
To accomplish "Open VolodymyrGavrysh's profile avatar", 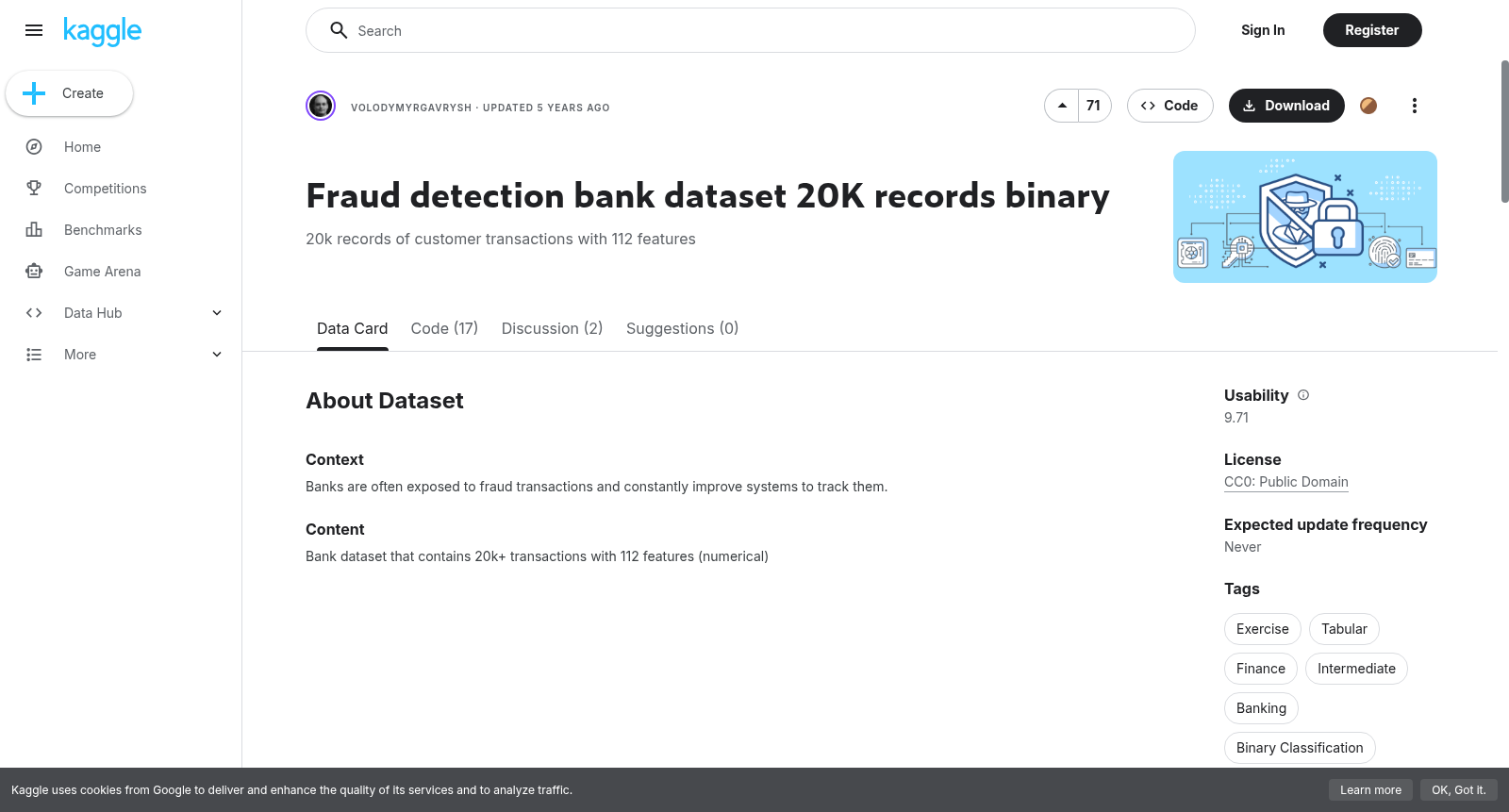I will (x=321, y=106).
